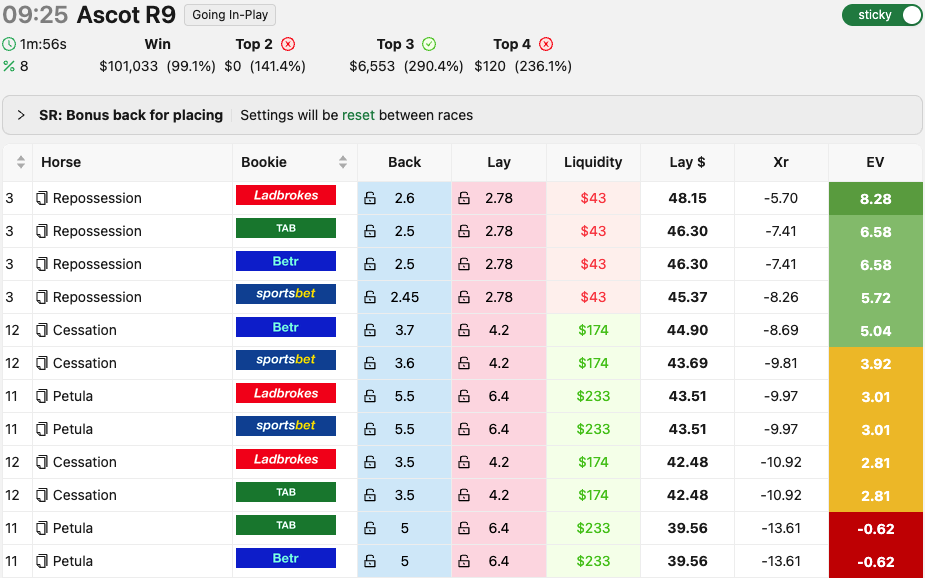This screenshot has height=578, width=925.
Task: Click back odds lock icon on Cessation Betr row
Action: click(x=370, y=330)
